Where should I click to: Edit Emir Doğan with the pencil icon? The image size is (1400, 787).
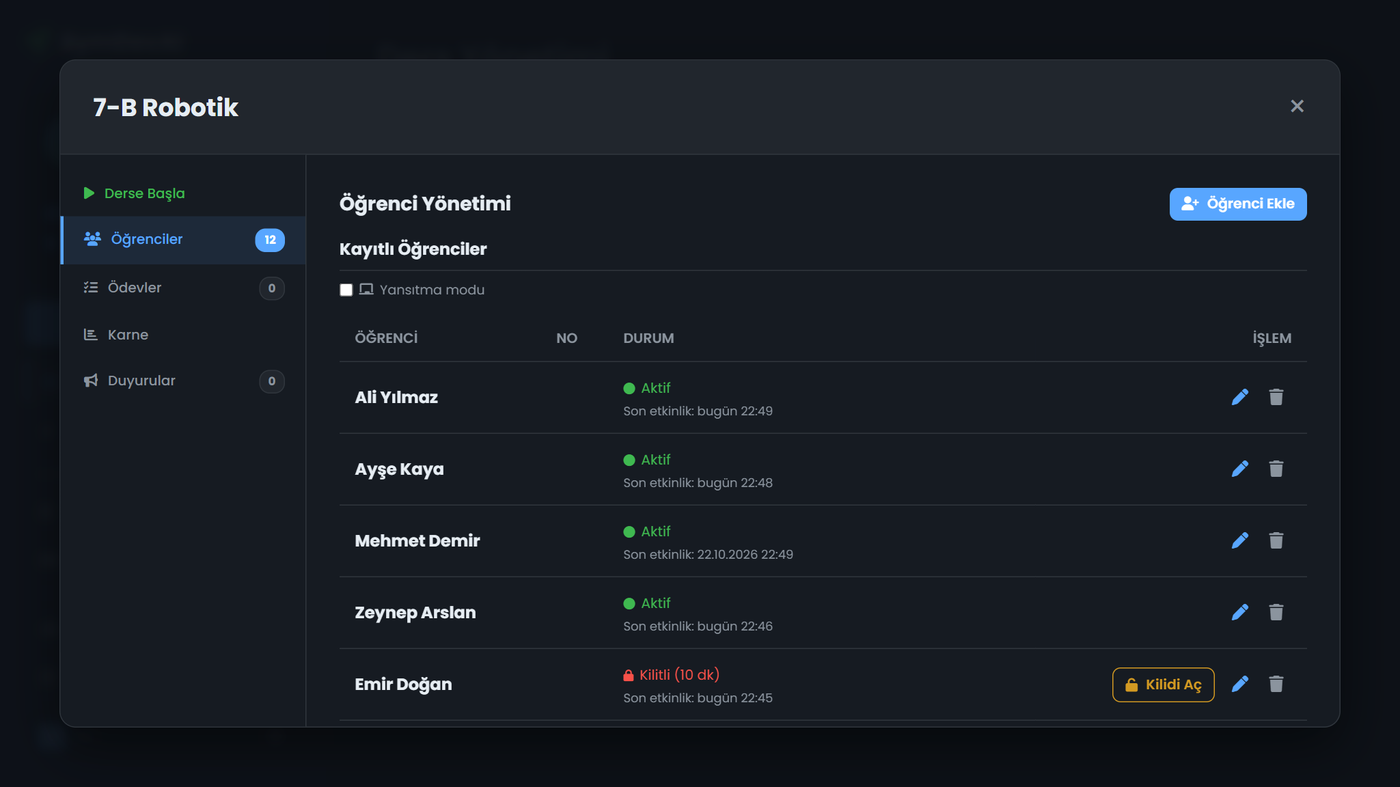1240,684
